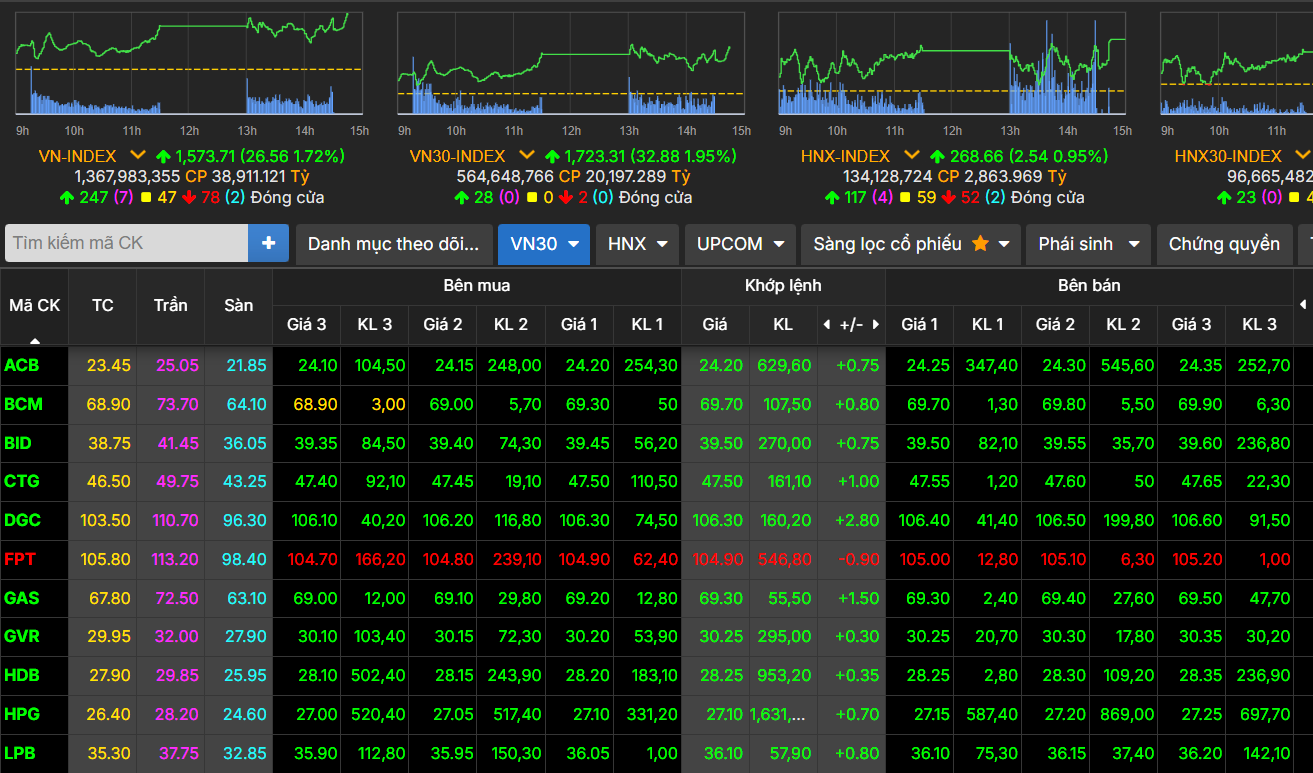
Task: Click the VN-INDEX chart thumbnail
Action: (188, 65)
